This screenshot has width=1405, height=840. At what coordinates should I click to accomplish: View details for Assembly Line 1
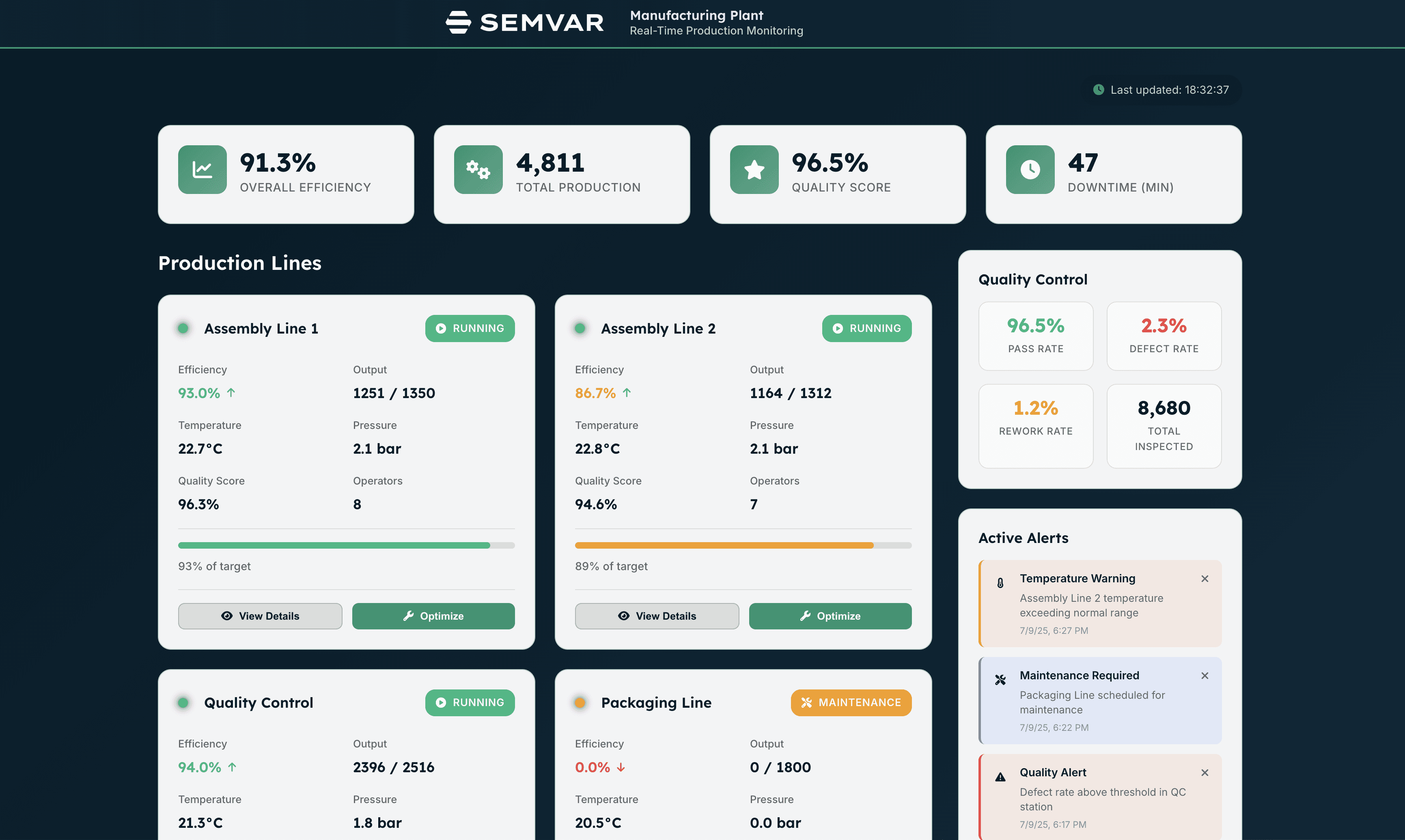click(x=260, y=616)
